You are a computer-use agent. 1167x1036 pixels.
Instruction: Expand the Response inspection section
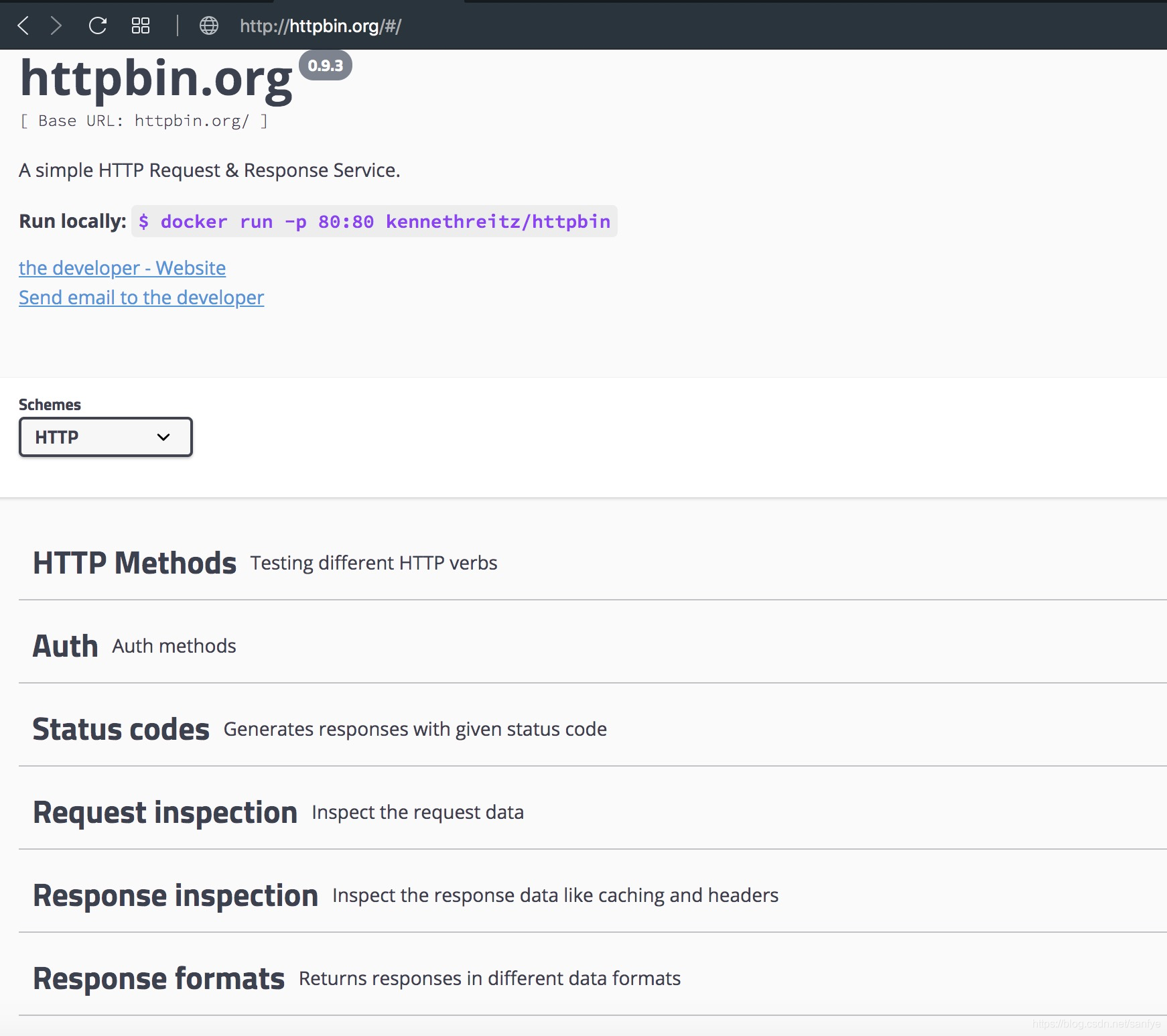click(x=593, y=895)
